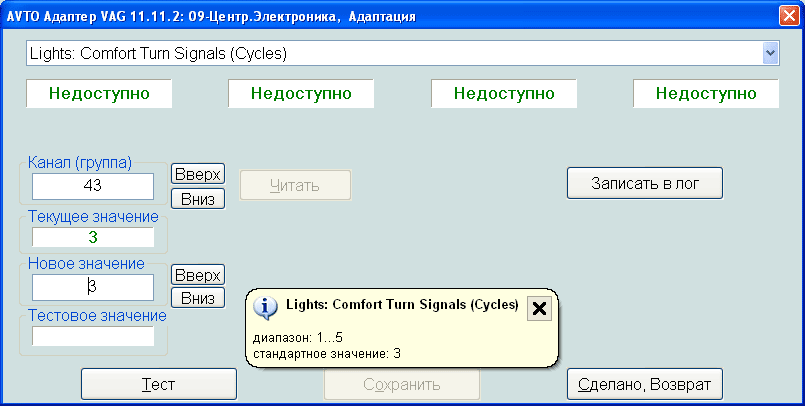Click the empty Тестовое значение field
Viewport: 805px width, 406px height.
point(93,337)
